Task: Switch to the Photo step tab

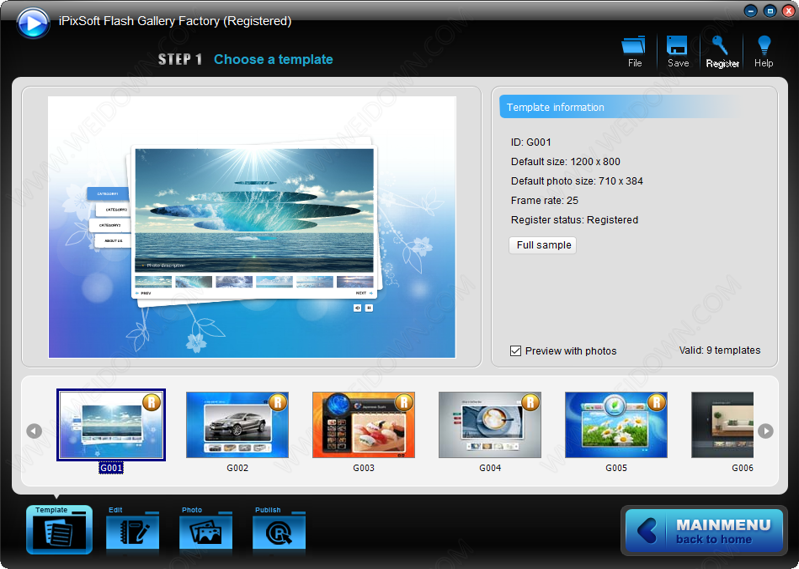Action: point(206,530)
